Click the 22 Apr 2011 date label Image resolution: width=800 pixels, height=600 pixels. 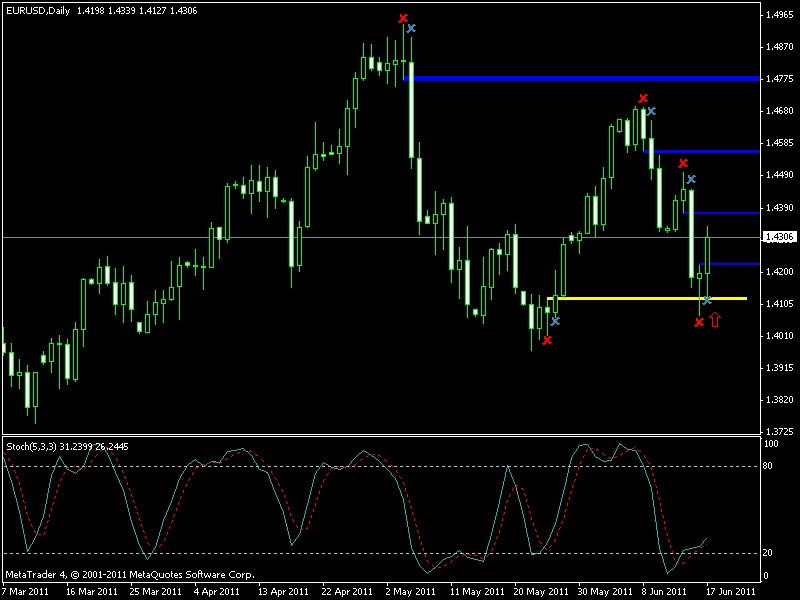(x=347, y=592)
